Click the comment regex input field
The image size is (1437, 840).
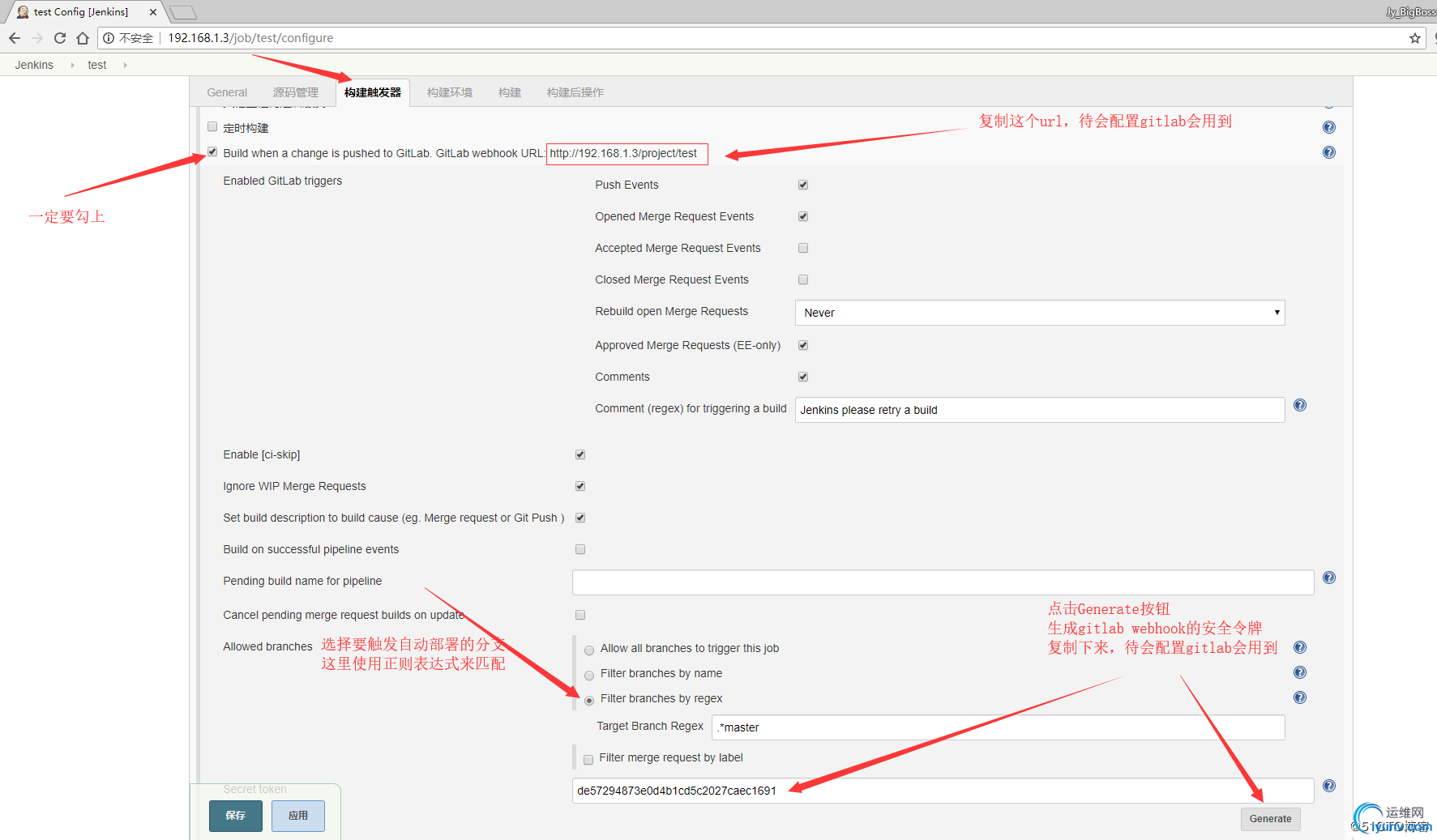point(1040,410)
